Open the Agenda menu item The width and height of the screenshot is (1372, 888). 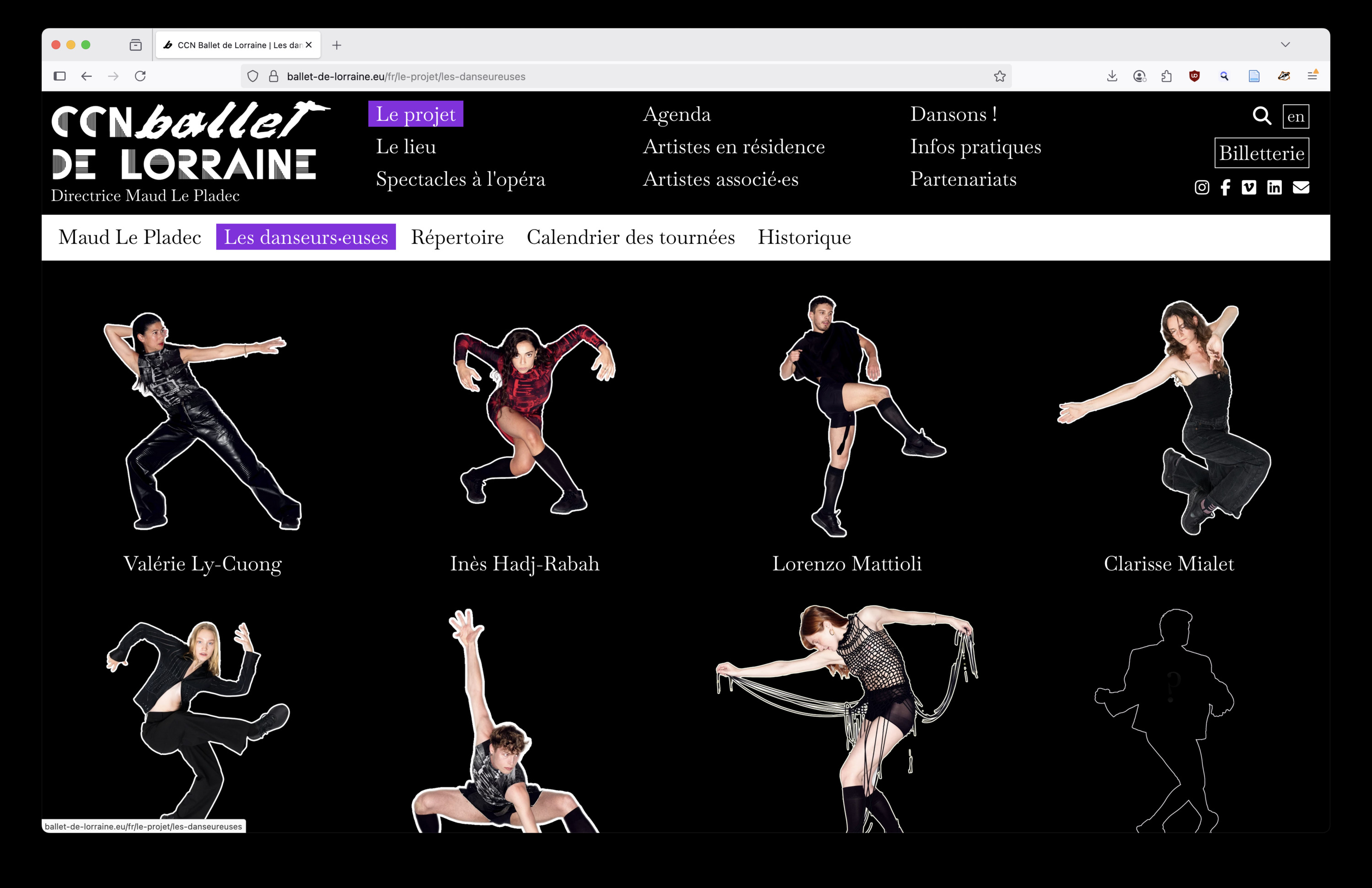(676, 114)
